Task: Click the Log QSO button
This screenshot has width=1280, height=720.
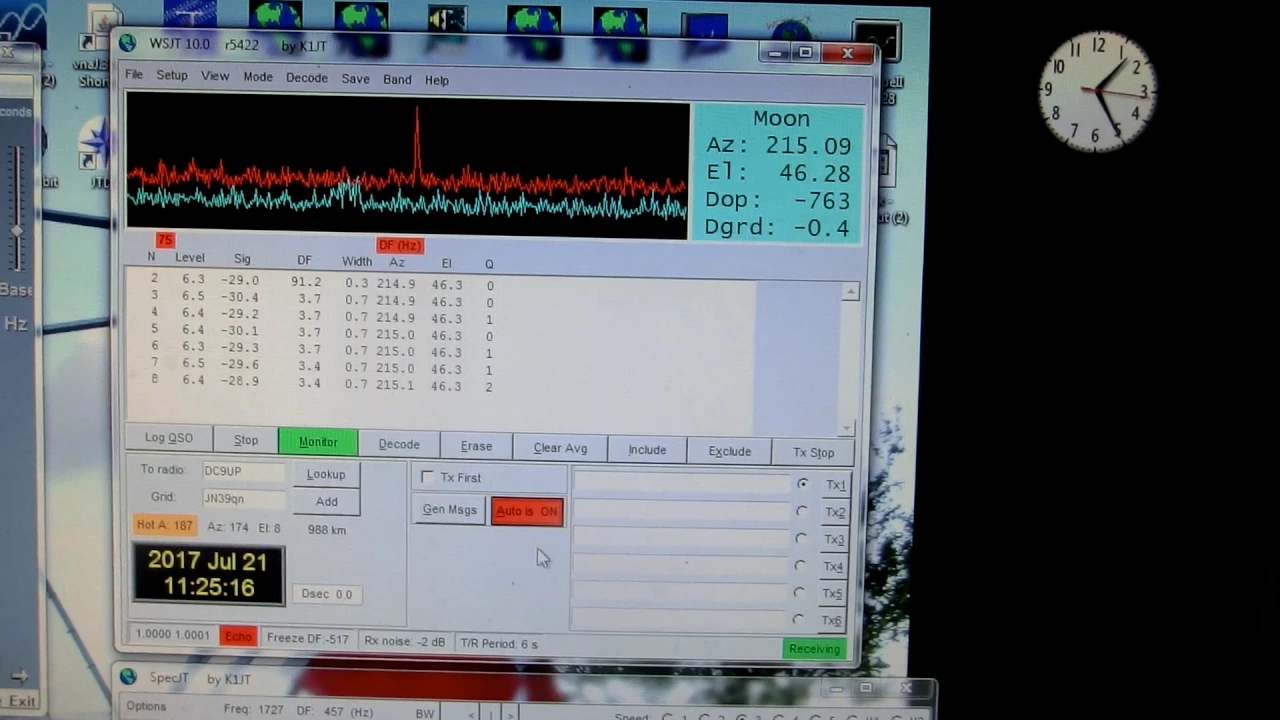Action: (x=169, y=438)
